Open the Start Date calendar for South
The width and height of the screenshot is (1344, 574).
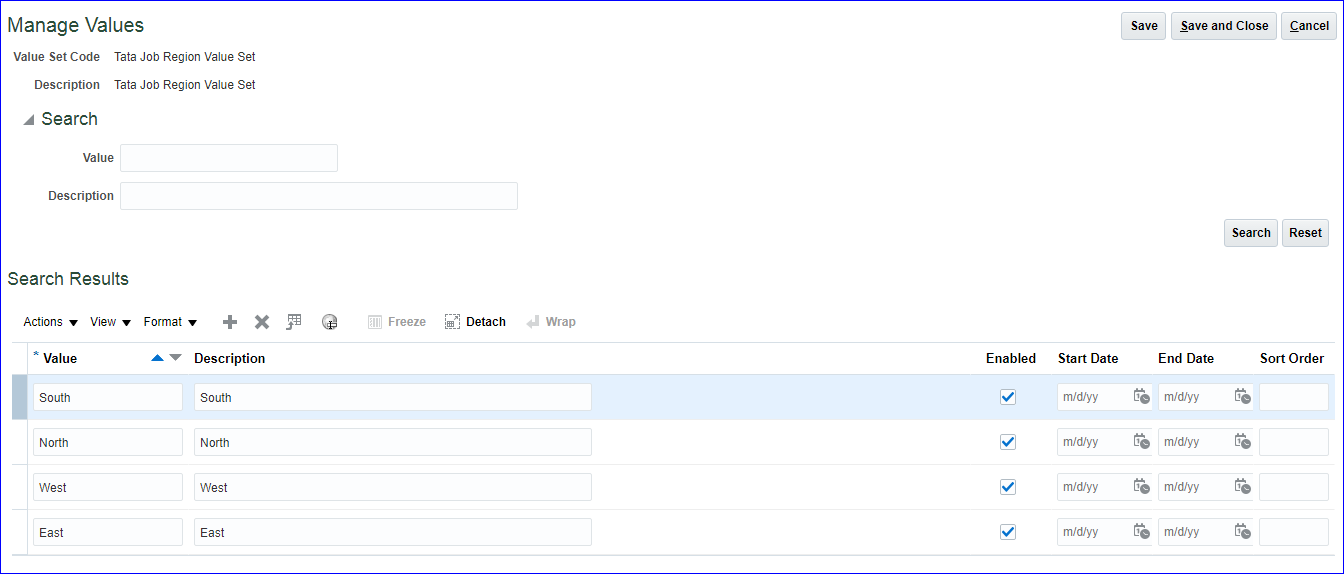pyautogui.click(x=1141, y=397)
